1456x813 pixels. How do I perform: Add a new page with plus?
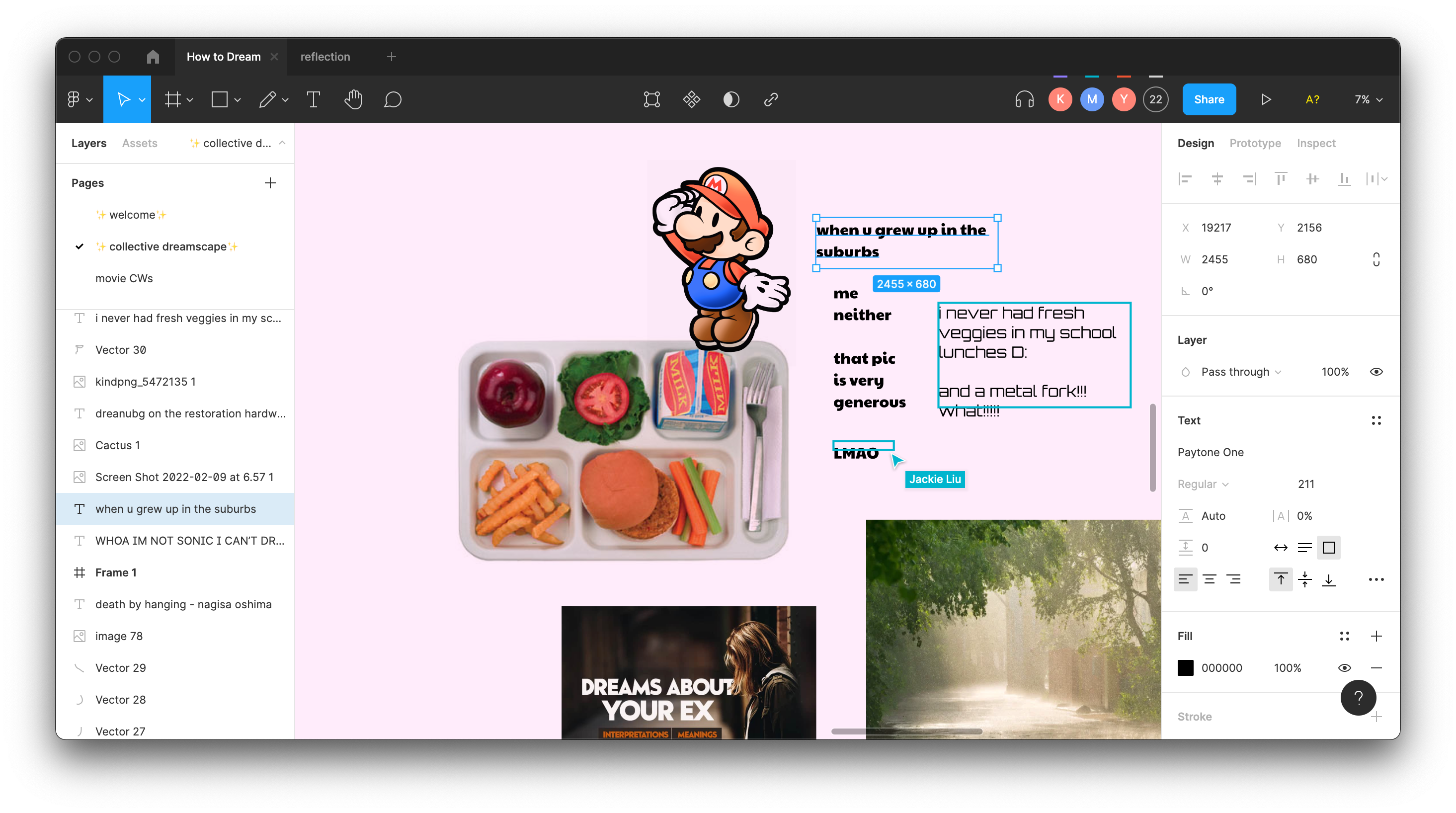[270, 182]
